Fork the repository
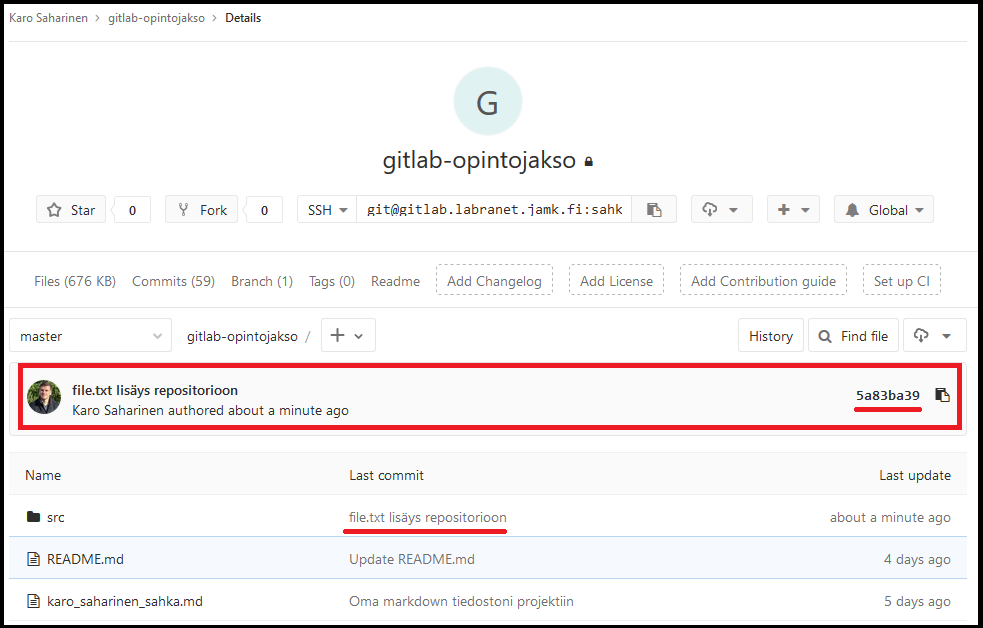Screen dimensions: 983x628 202,210
